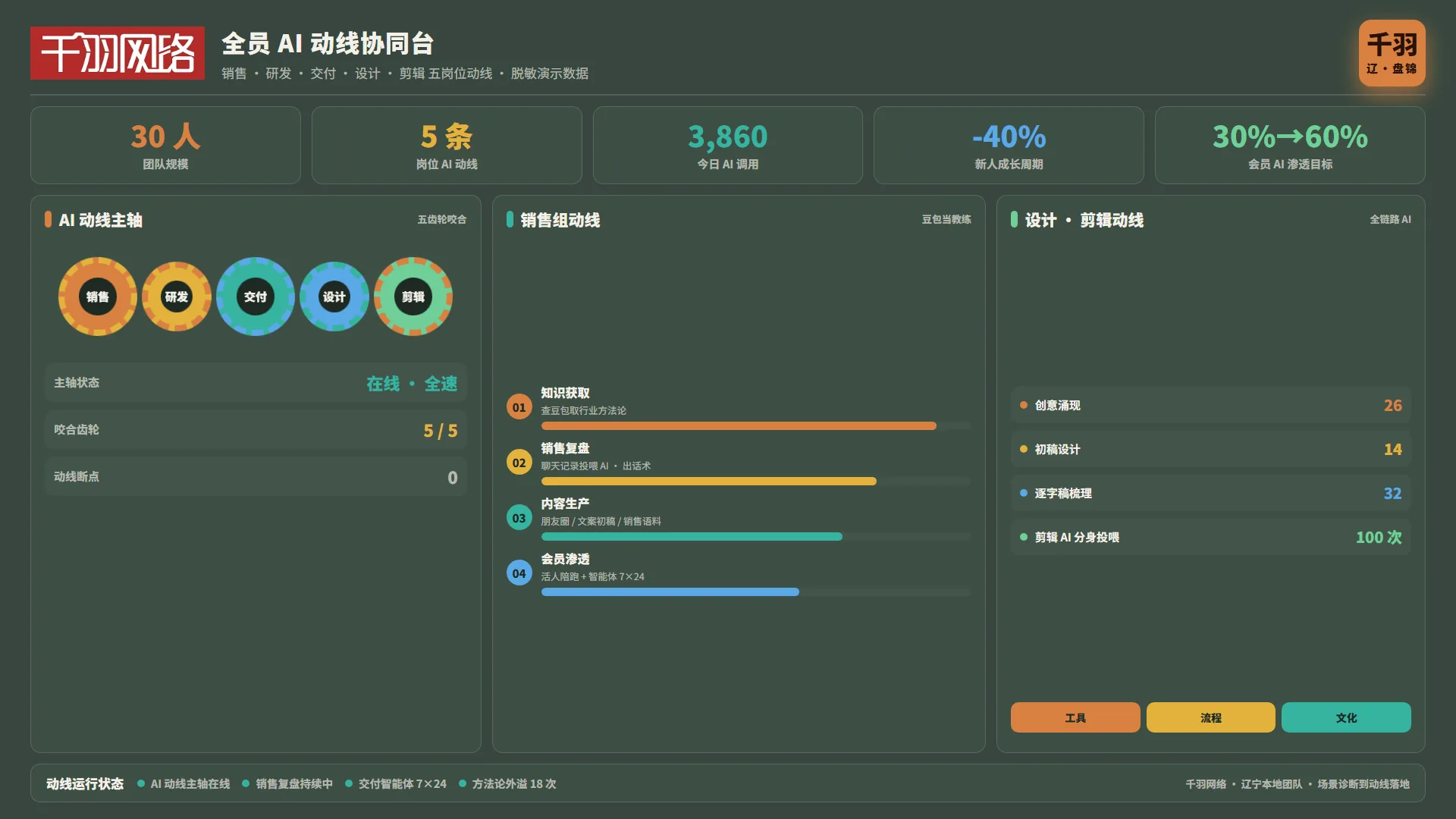Image resolution: width=1456 pixels, height=819 pixels.
Task: Select the 创意涌现 26 row
Action: click(x=1211, y=405)
